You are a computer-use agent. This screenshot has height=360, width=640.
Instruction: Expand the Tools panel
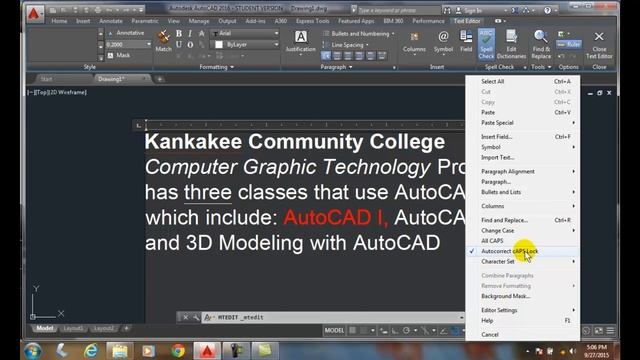tap(541, 67)
